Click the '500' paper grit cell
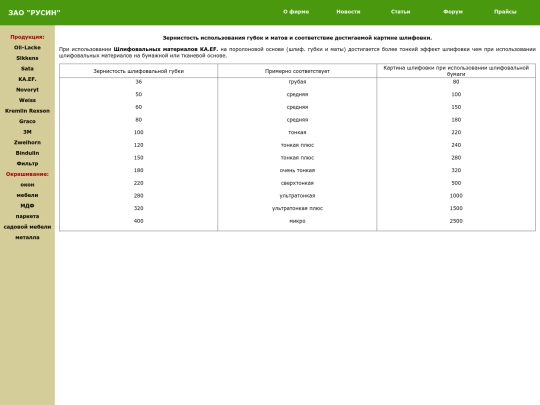 pyautogui.click(x=456, y=183)
